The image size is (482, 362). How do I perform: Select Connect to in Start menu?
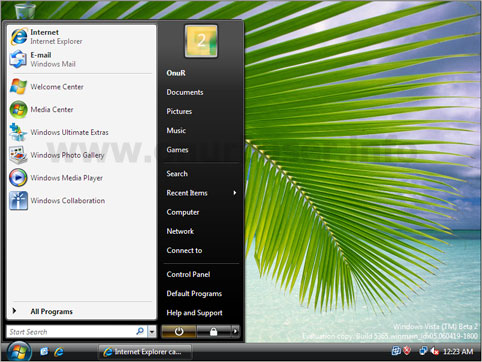pyautogui.click(x=184, y=250)
